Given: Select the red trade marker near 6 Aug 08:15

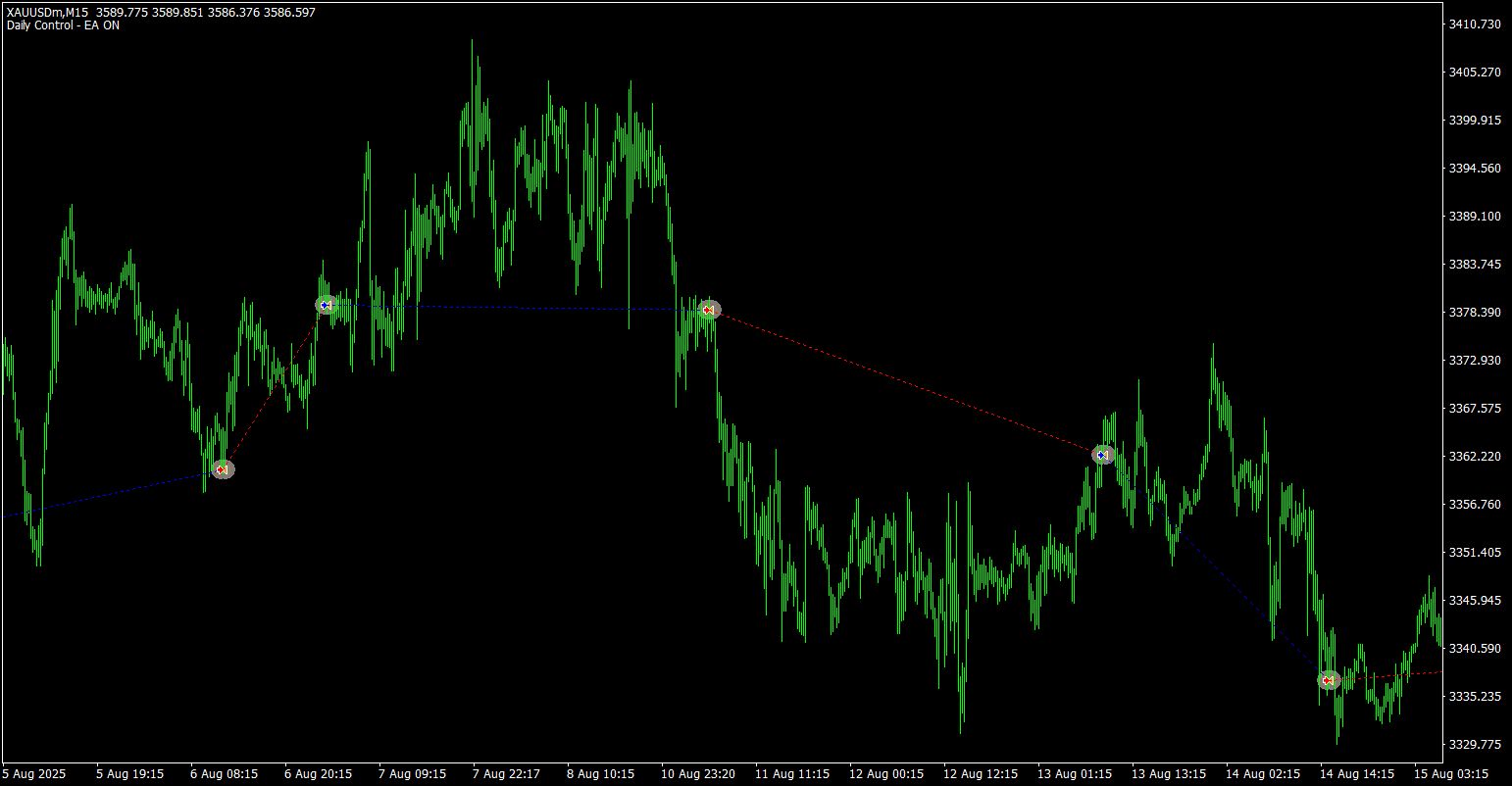Looking at the screenshot, I should pos(223,469).
